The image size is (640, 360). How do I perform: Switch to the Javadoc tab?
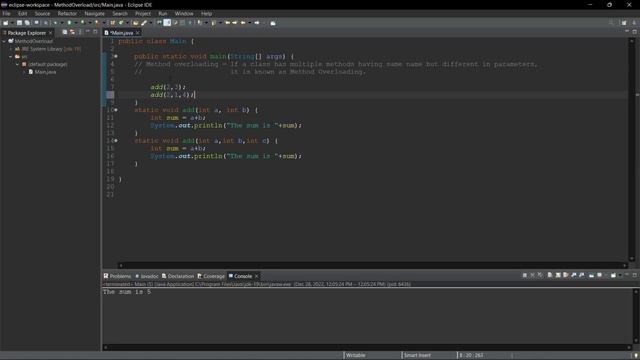coord(147,276)
